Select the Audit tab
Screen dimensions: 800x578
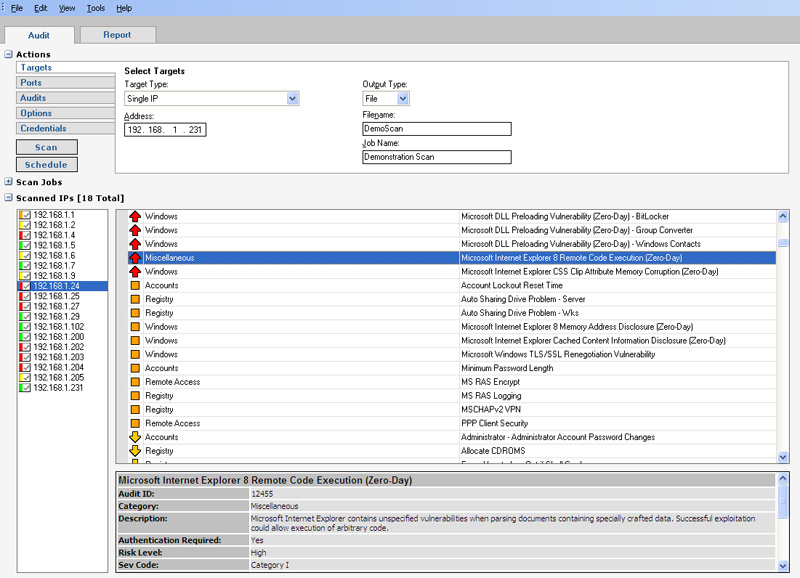[x=39, y=35]
